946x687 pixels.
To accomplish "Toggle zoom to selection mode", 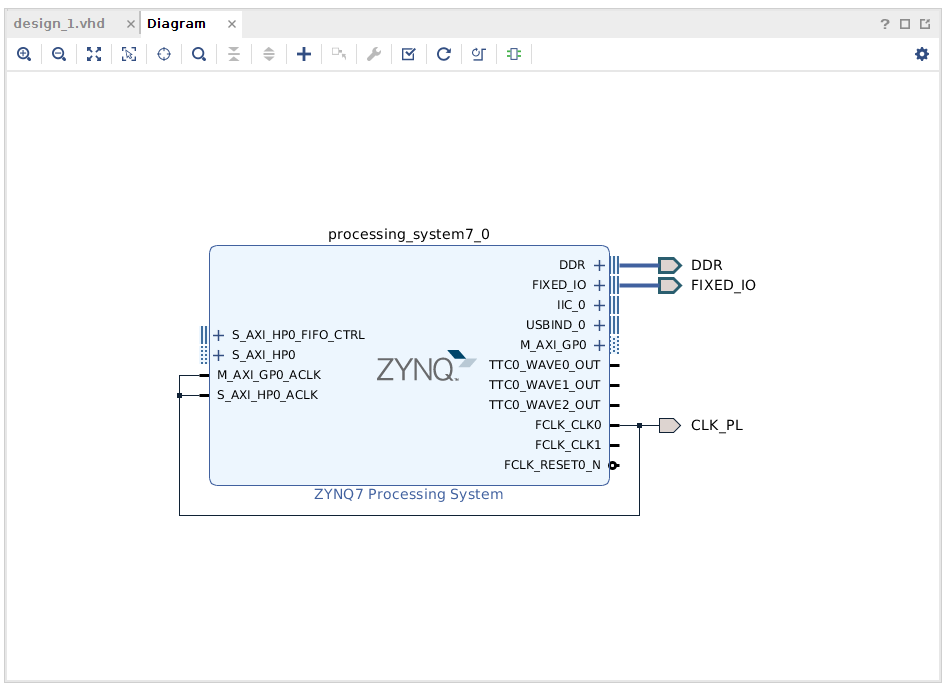I will click(128, 54).
